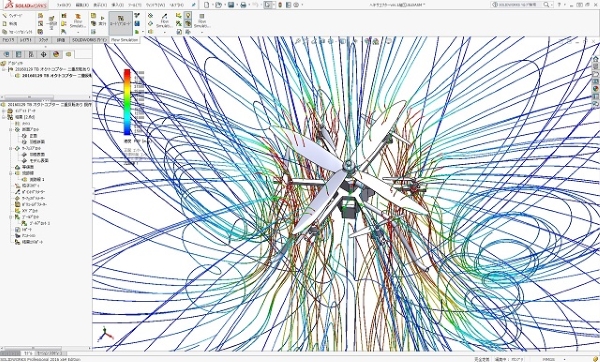The image size is (600, 362).
Task: Click the New document icon
Action: pos(207,5)
